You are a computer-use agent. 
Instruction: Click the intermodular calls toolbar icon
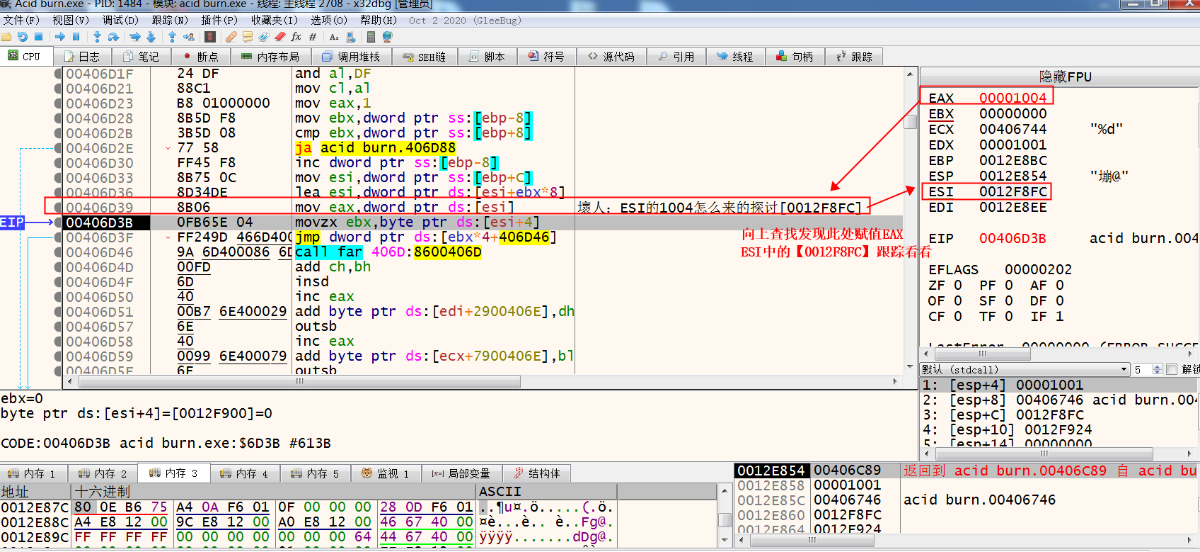coord(350,36)
